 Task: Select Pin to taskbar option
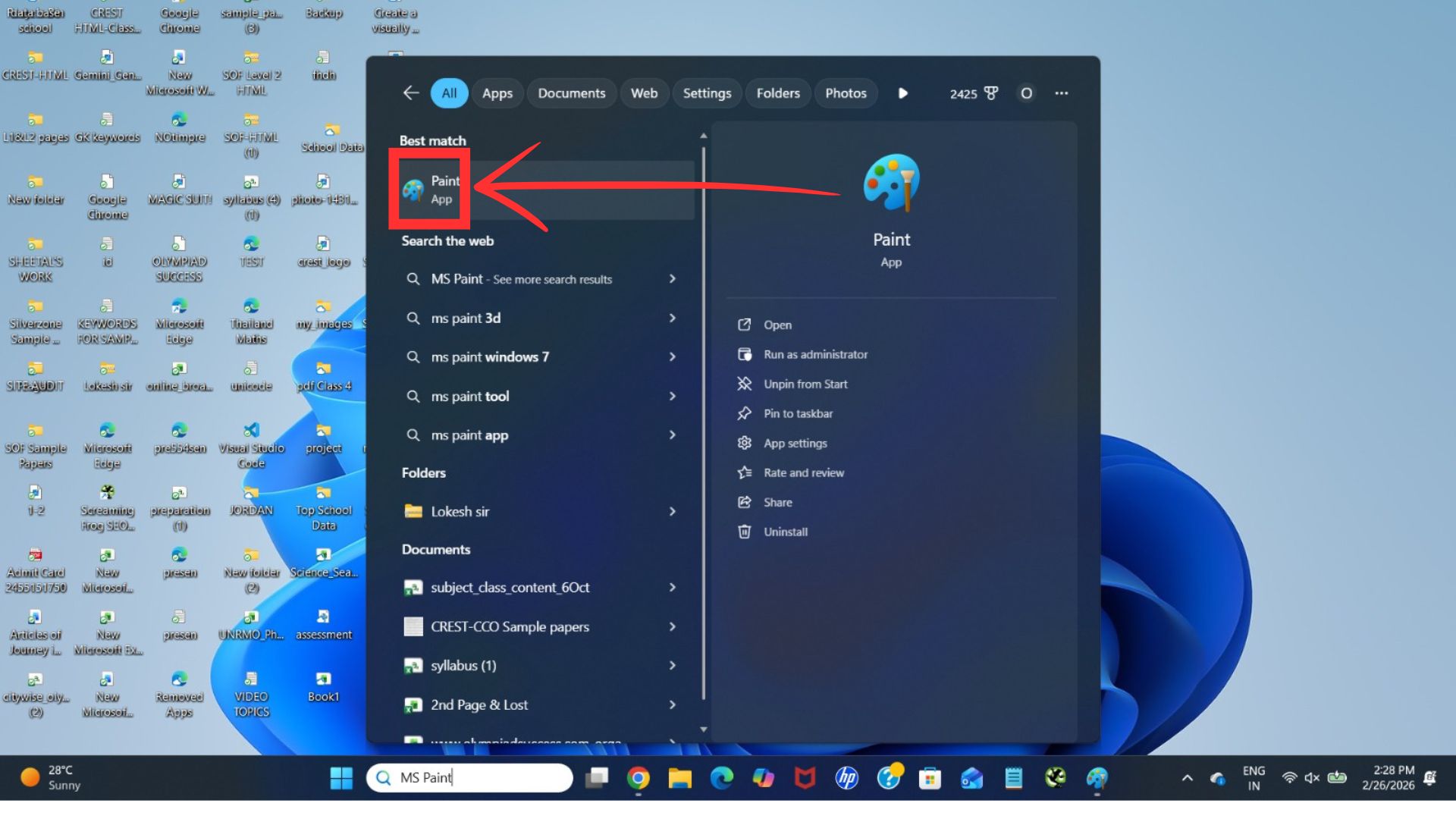(x=798, y=413)
